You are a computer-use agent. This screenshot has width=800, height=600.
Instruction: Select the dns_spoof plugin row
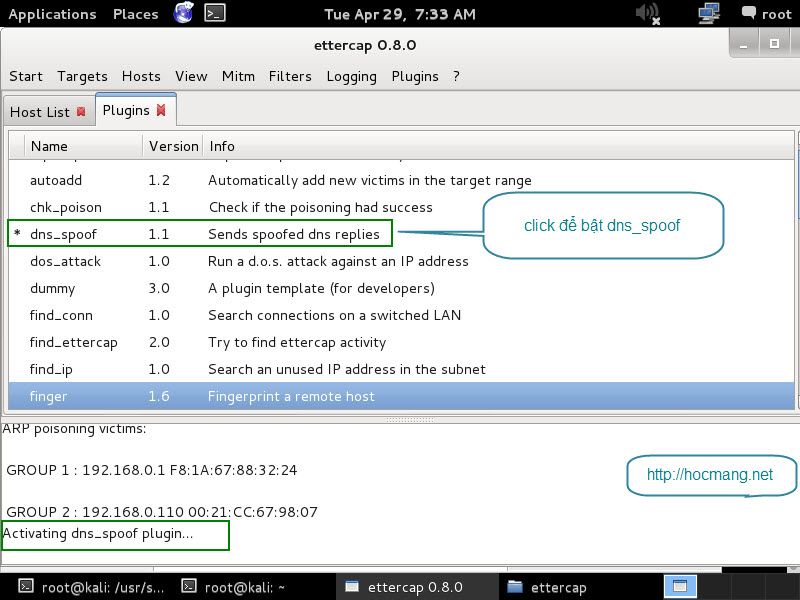401,234
